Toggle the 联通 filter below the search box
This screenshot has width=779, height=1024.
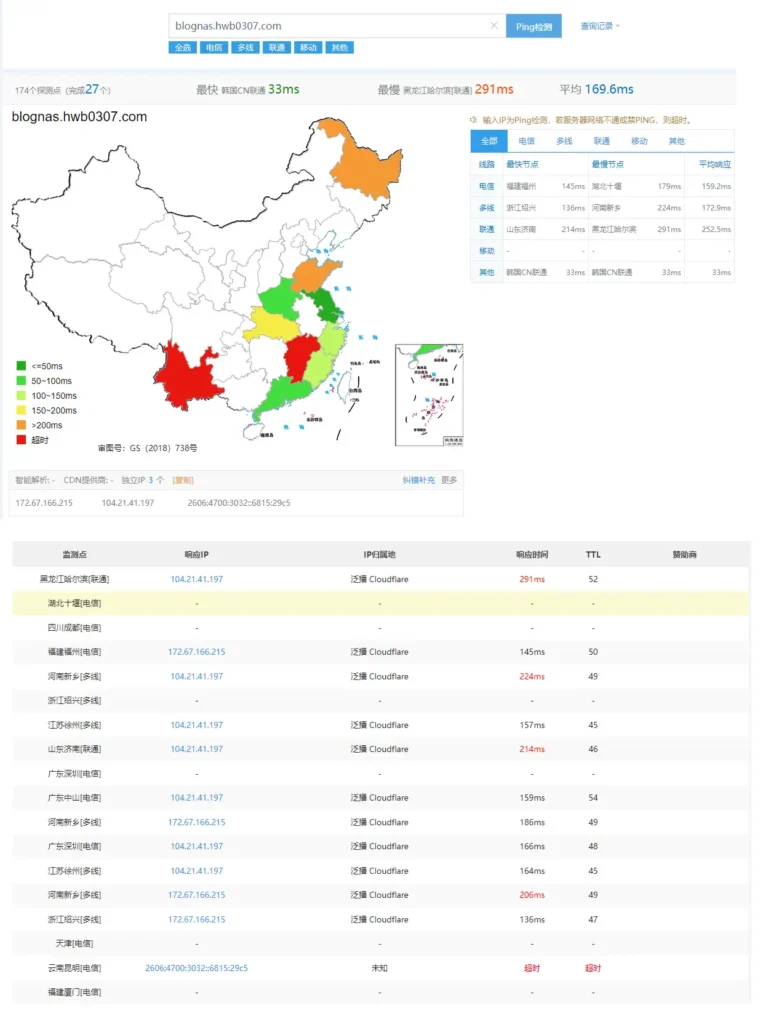pyautogui.click(x=277, y=47)
